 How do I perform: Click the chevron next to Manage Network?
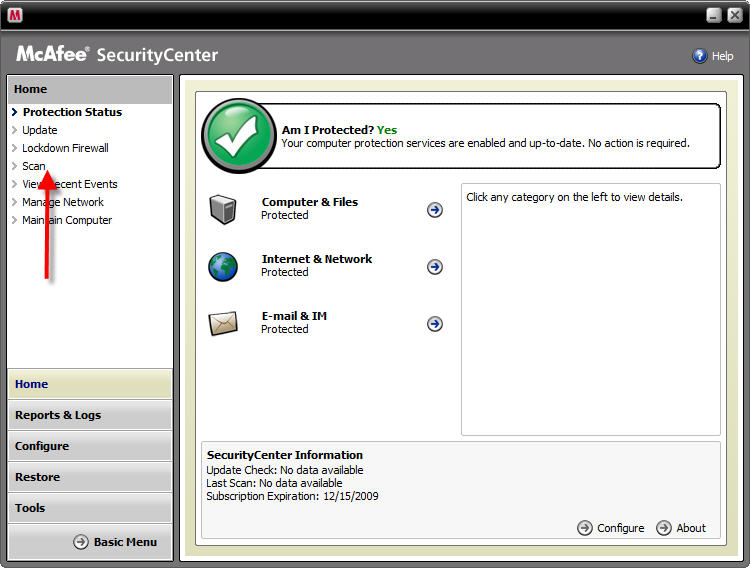point(14,202)
